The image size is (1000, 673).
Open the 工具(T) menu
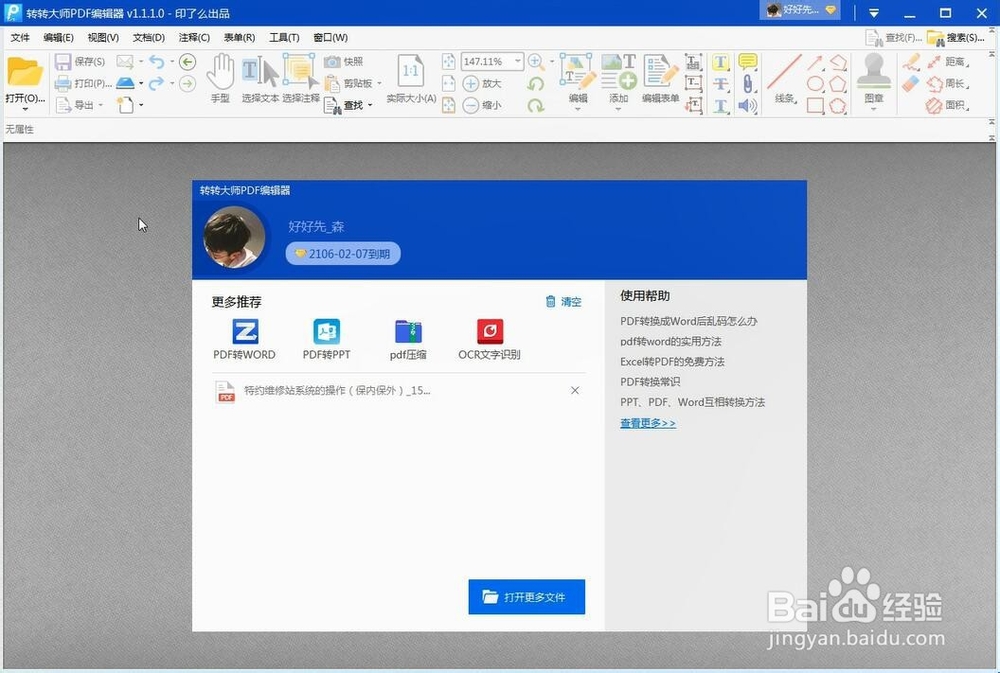click(x=283, y=37)
